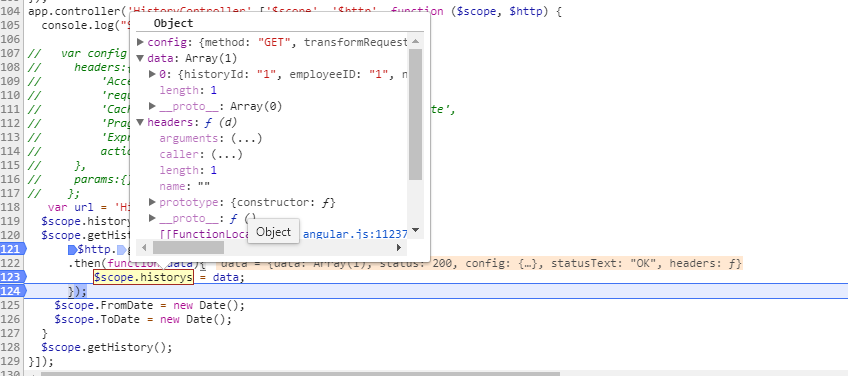
Task: Collapse the headers function node
Action: click(141, 122)
